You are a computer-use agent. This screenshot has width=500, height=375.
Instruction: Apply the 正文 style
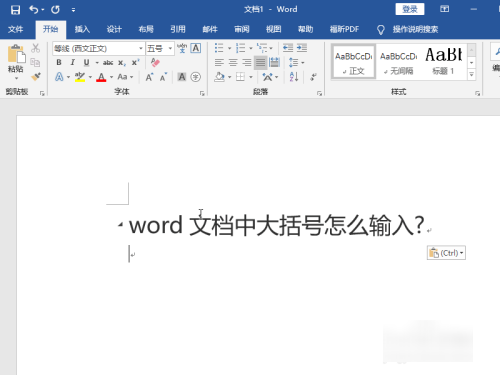pos(354,62)
